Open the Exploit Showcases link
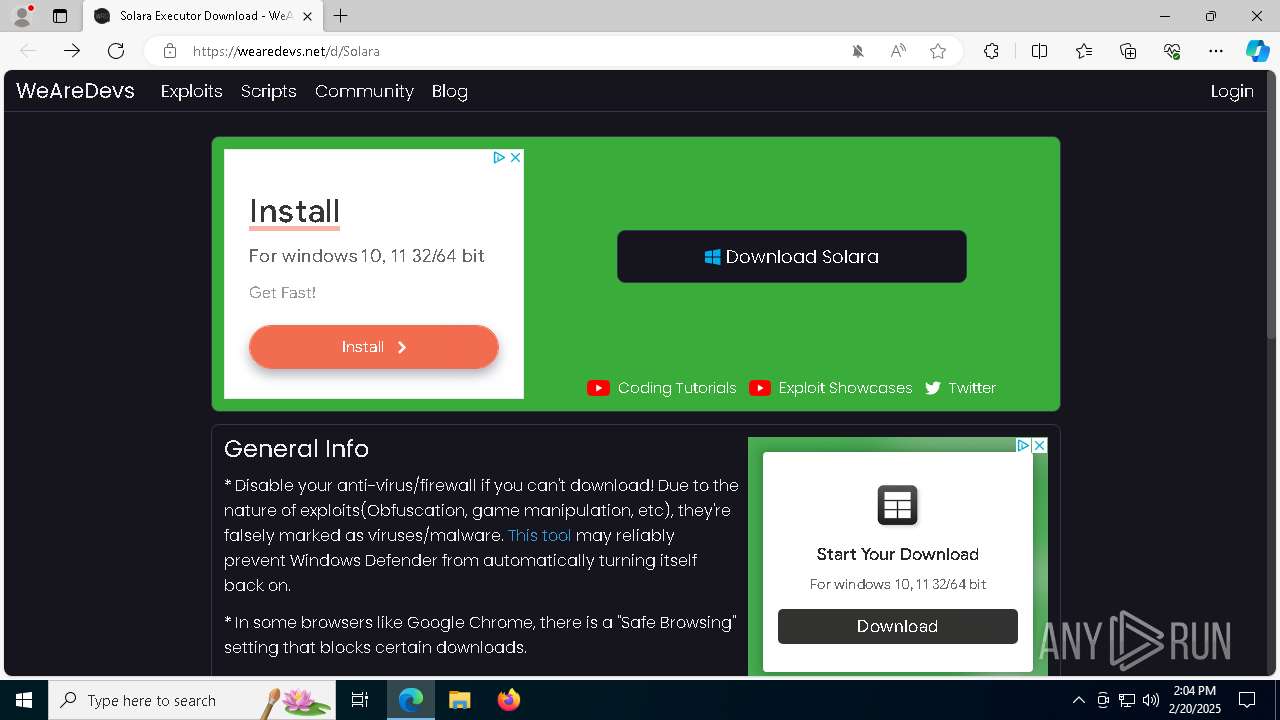 click(x=845, y=388)
